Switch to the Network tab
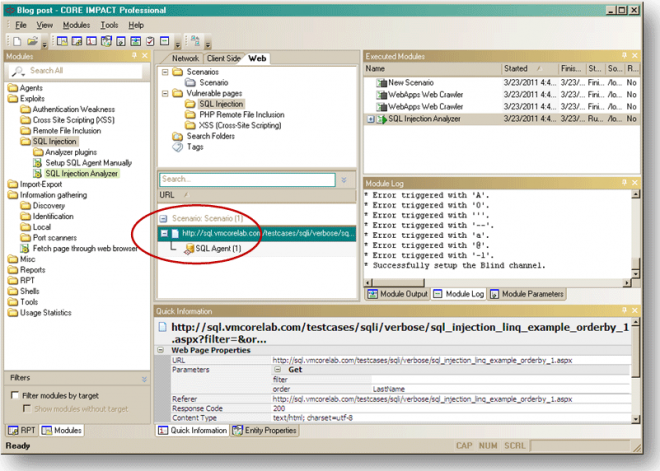This screenshot has height=471, width=660. [185, 59]
